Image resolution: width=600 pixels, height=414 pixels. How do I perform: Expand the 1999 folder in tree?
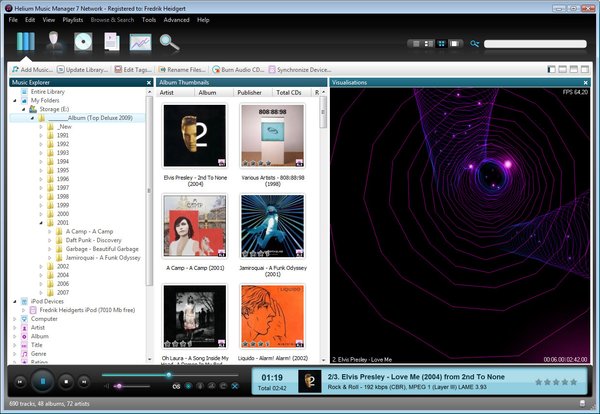pyautogui.click(x=40, y=205)
